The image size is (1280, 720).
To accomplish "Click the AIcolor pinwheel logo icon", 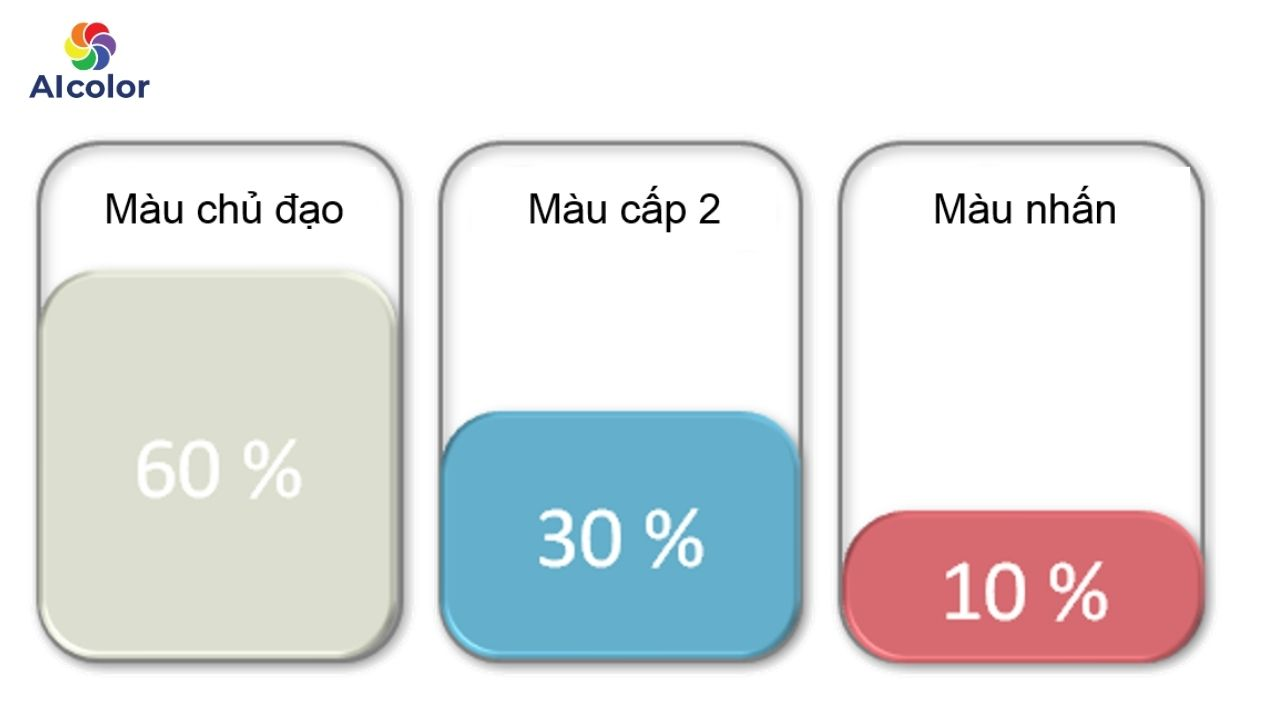I will [x=90, y=46].
